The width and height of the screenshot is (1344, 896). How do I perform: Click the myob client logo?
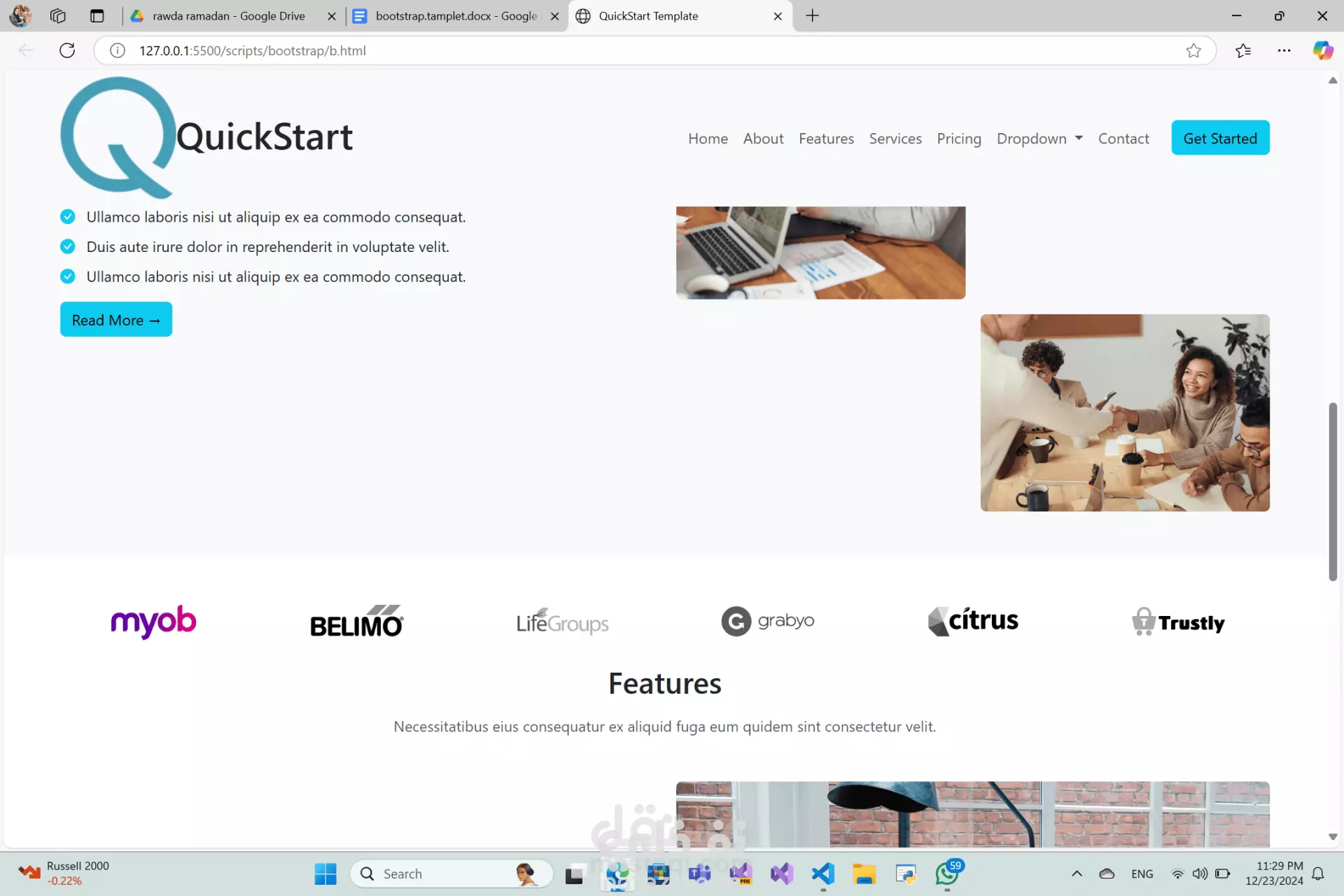point(153,622)
